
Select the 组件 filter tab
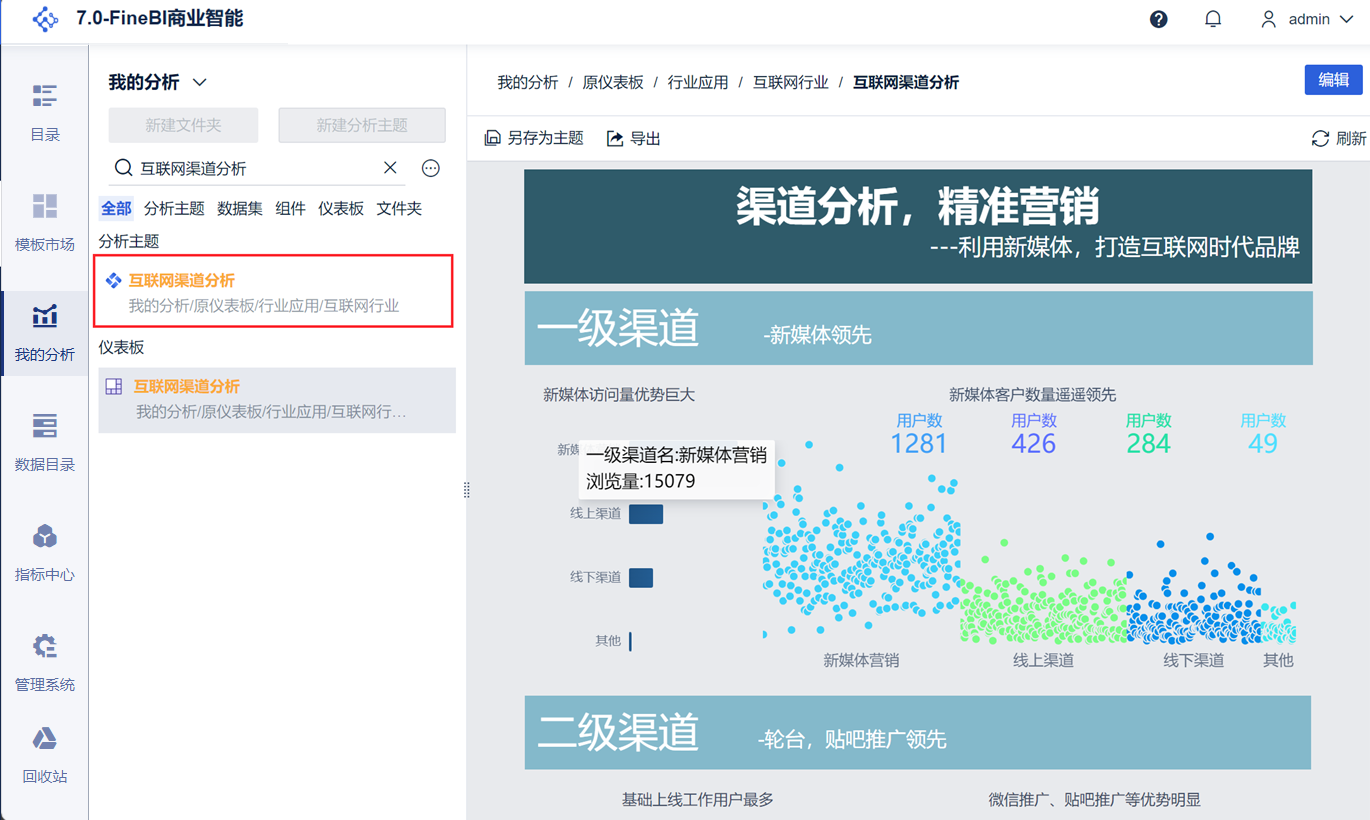pos(290,208)
